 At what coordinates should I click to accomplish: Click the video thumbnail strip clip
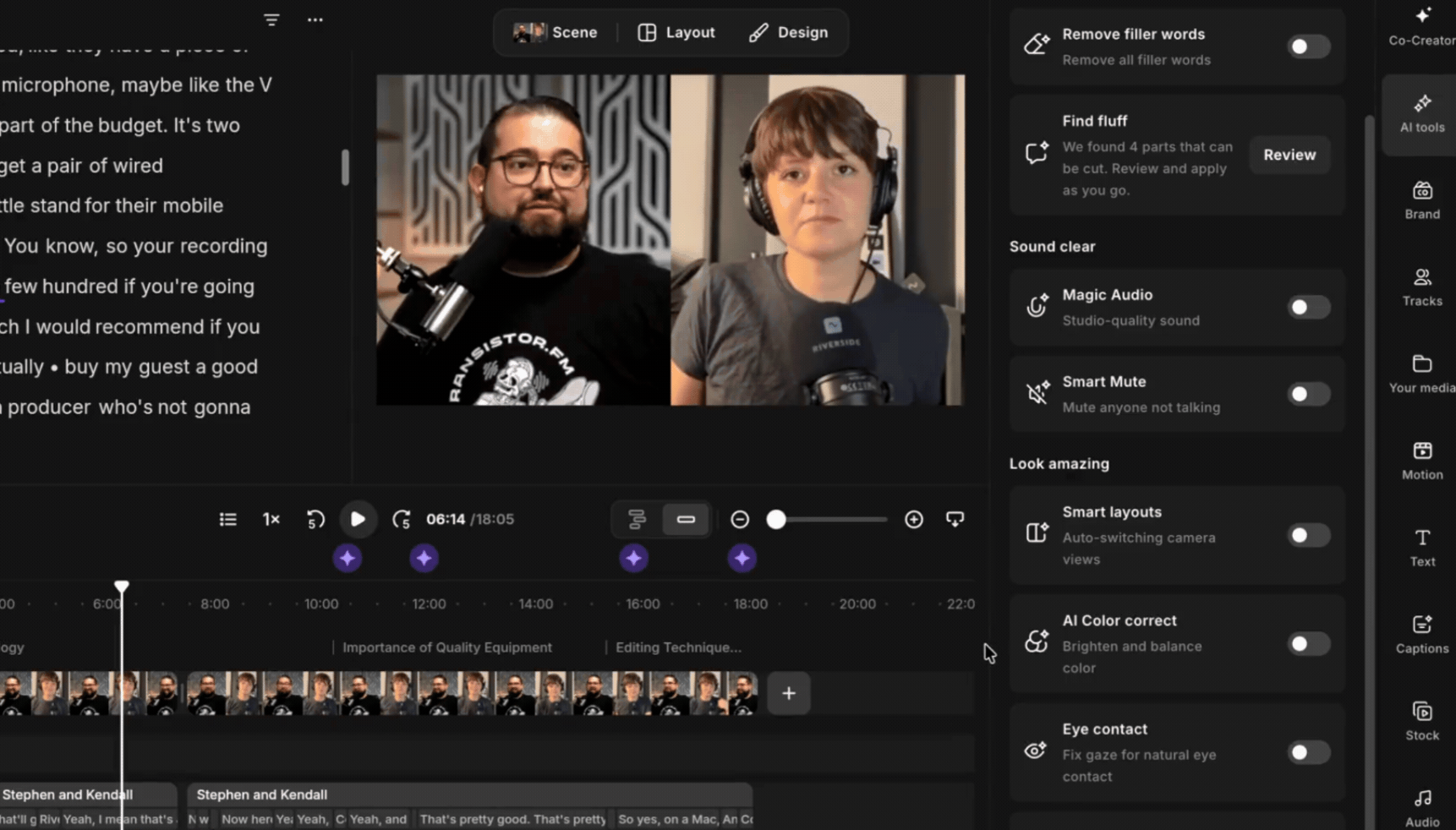(472, 693)
